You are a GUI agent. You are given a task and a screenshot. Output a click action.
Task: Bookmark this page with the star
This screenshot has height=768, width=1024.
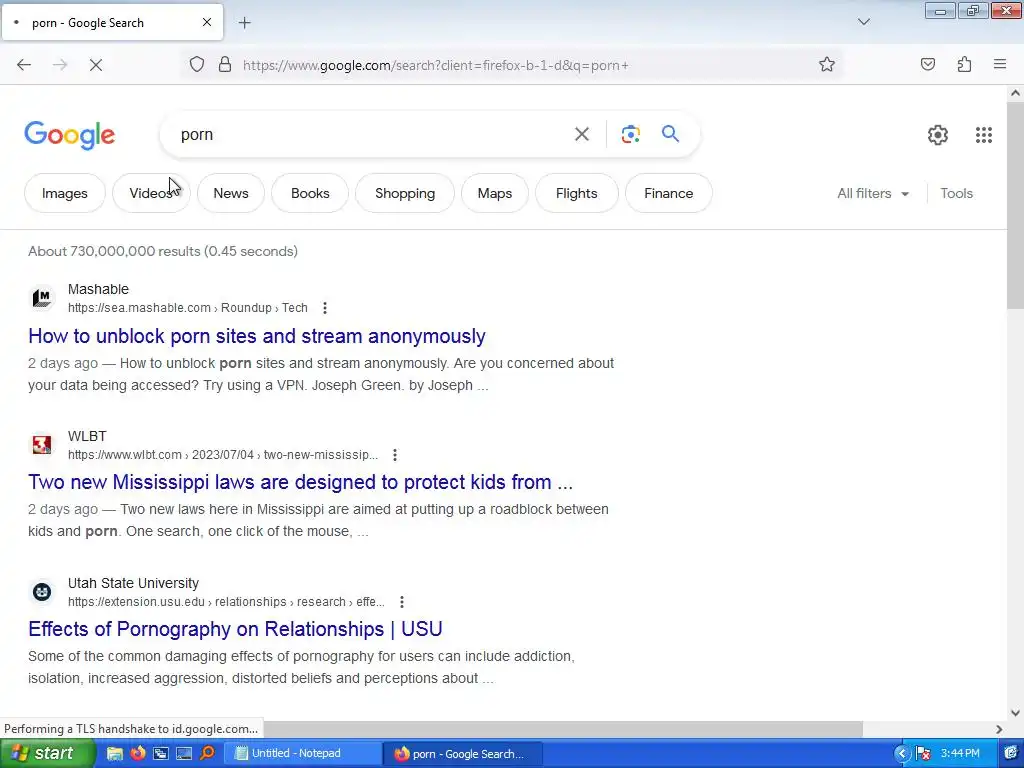pos(827,65)
